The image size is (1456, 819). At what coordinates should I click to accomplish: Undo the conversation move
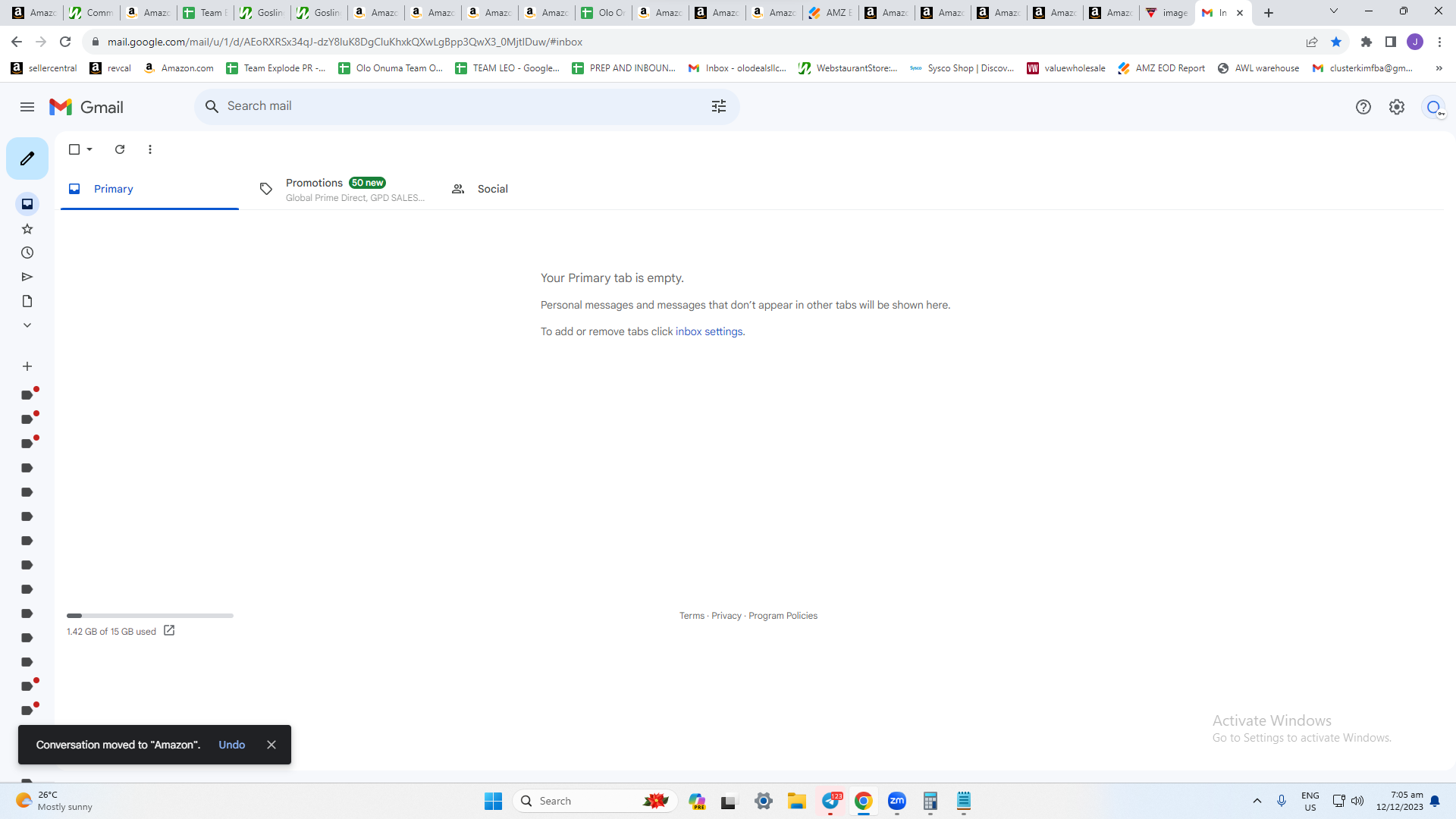point(232,745)
